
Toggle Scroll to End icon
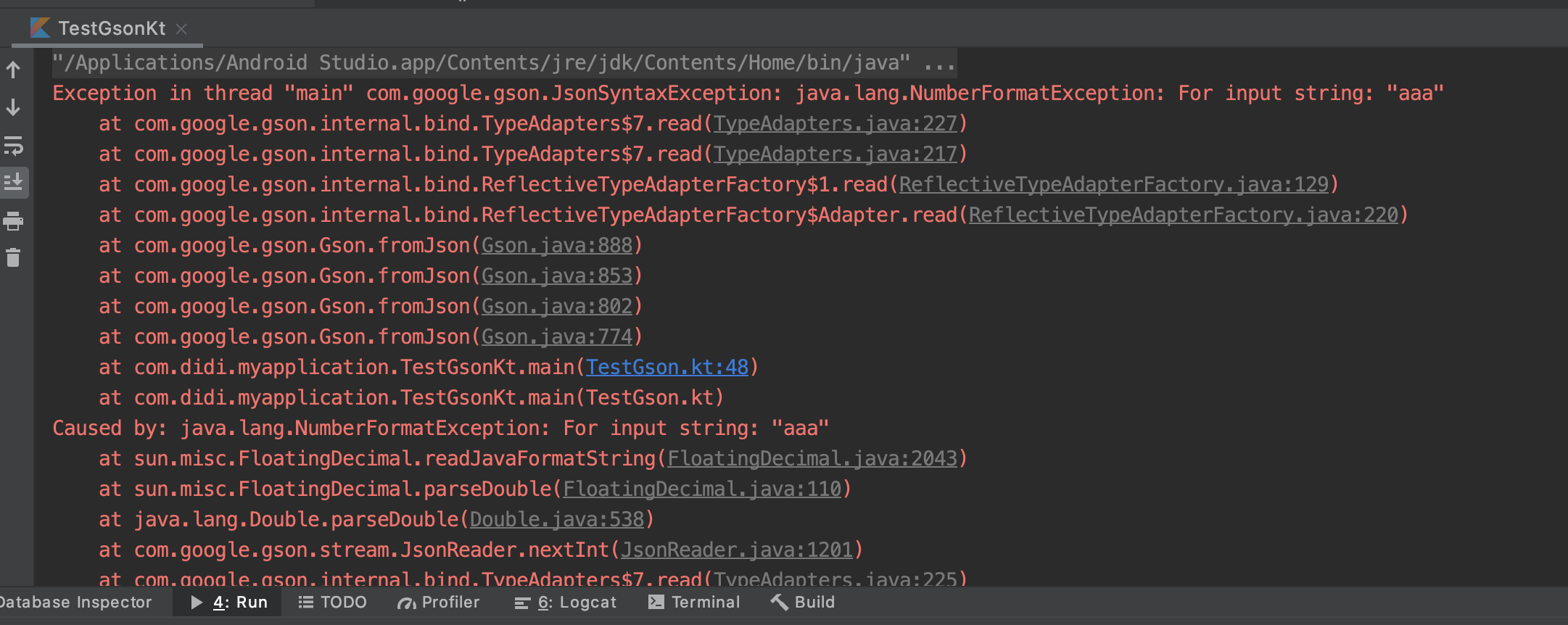coord(13,182)
